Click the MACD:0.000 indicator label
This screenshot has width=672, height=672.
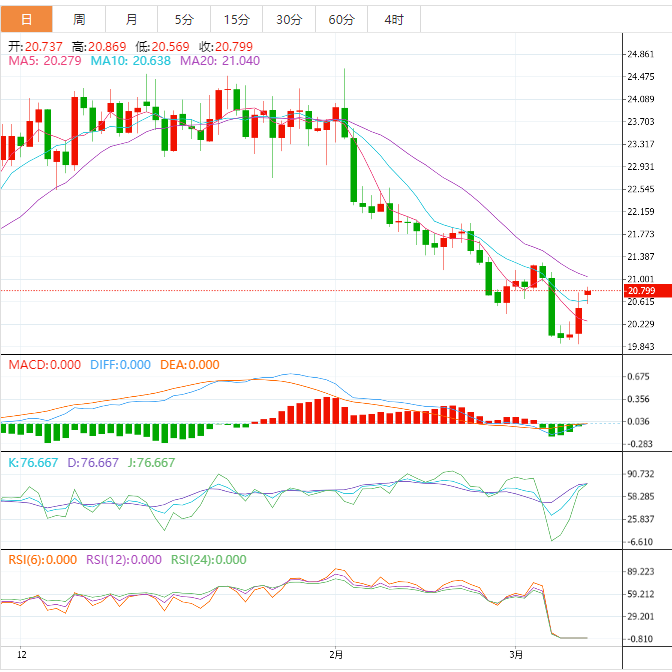pyautogui.click(x=45, y=365)
